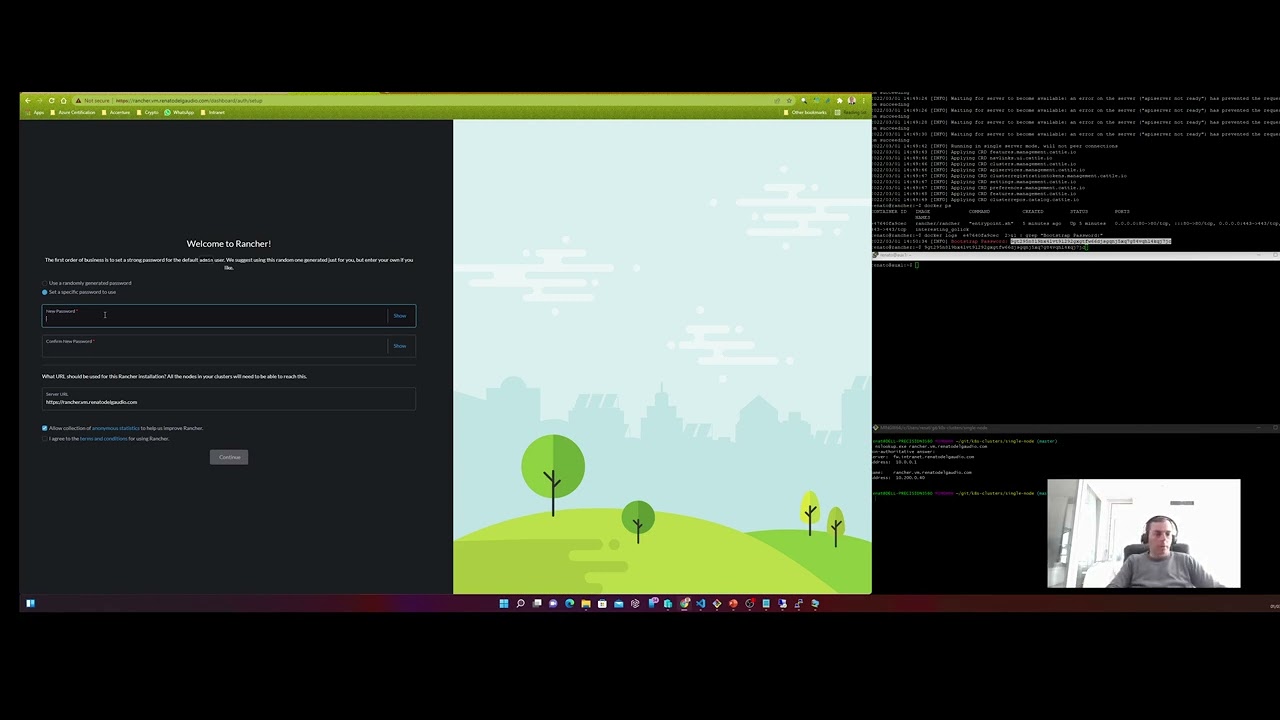Open File Explorer from the taskbar
The height and width of the screenshot is (720, 1280).
[586, 603]
